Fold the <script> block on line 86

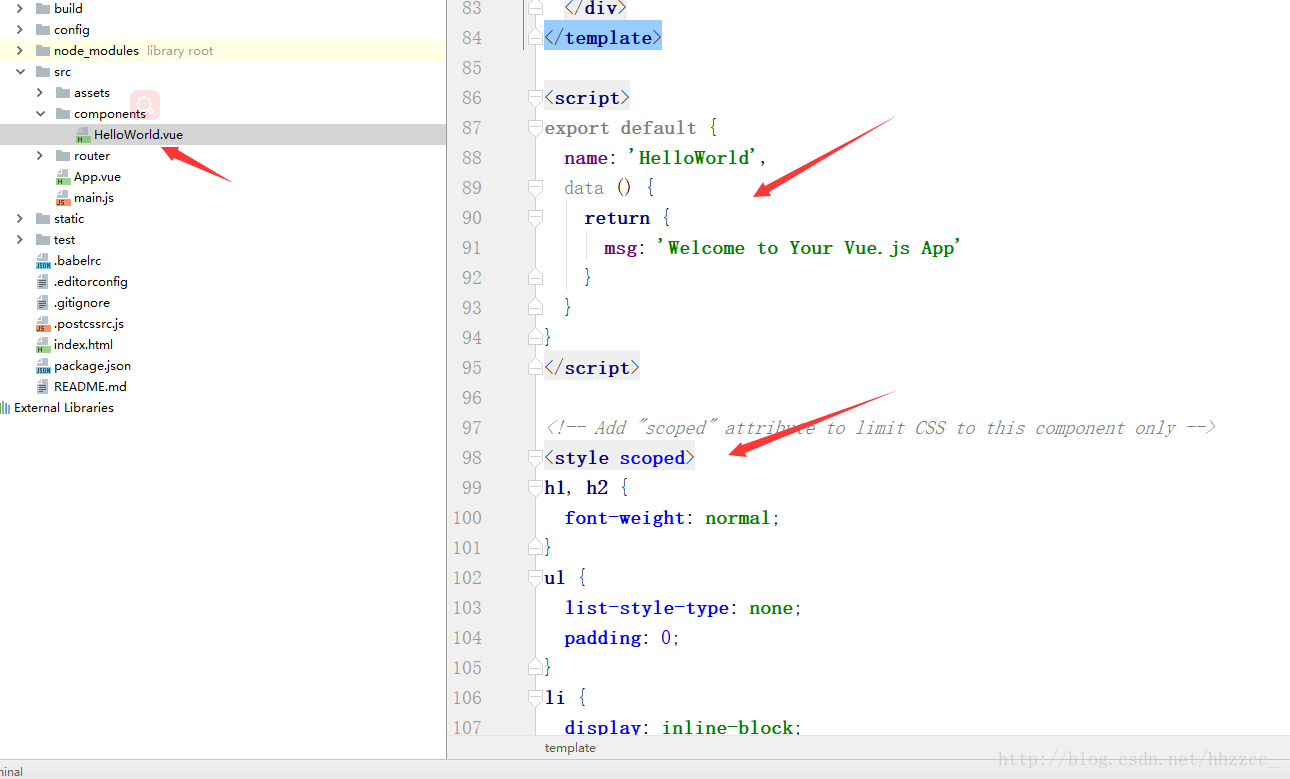click(x=535, y=98)
